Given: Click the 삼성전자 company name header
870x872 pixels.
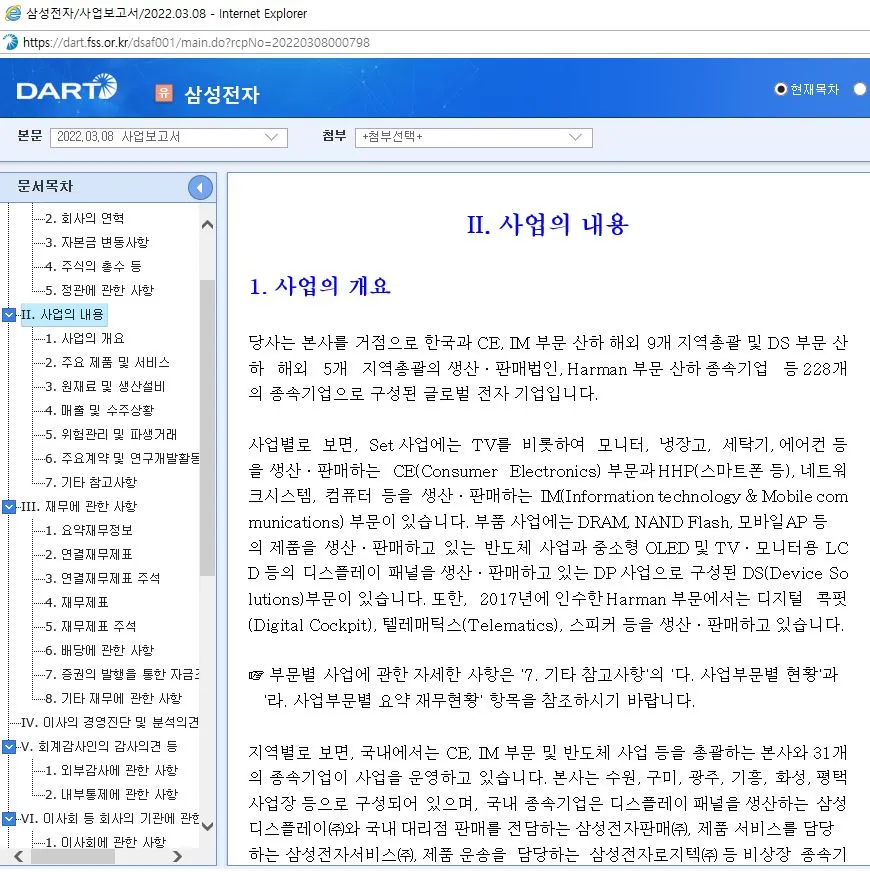Looking at the screenshot, I should pos(222,94).
